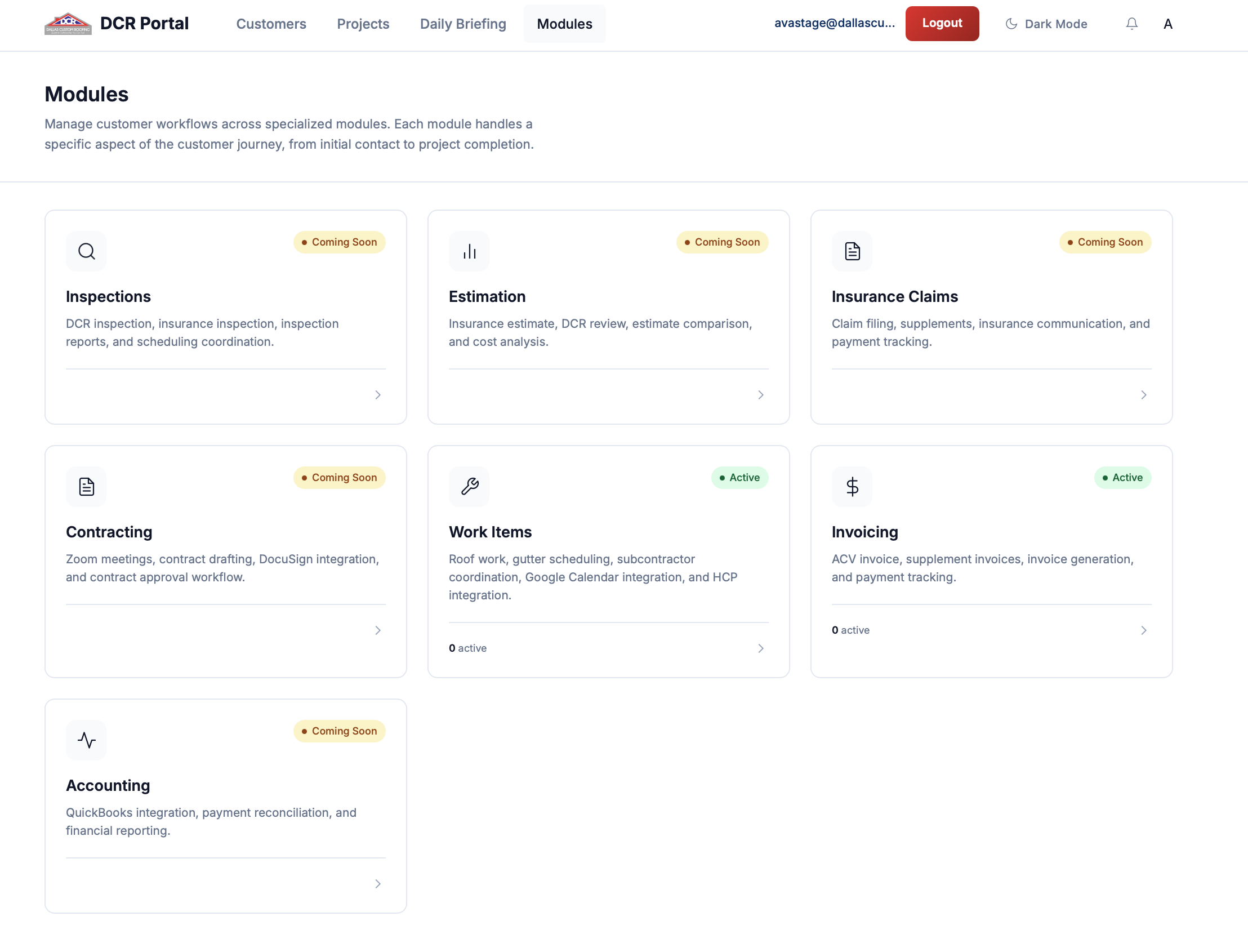Select the Invoicing dollar sign icon
This screenshot has height=952, width=1248.
click(852, 486)
